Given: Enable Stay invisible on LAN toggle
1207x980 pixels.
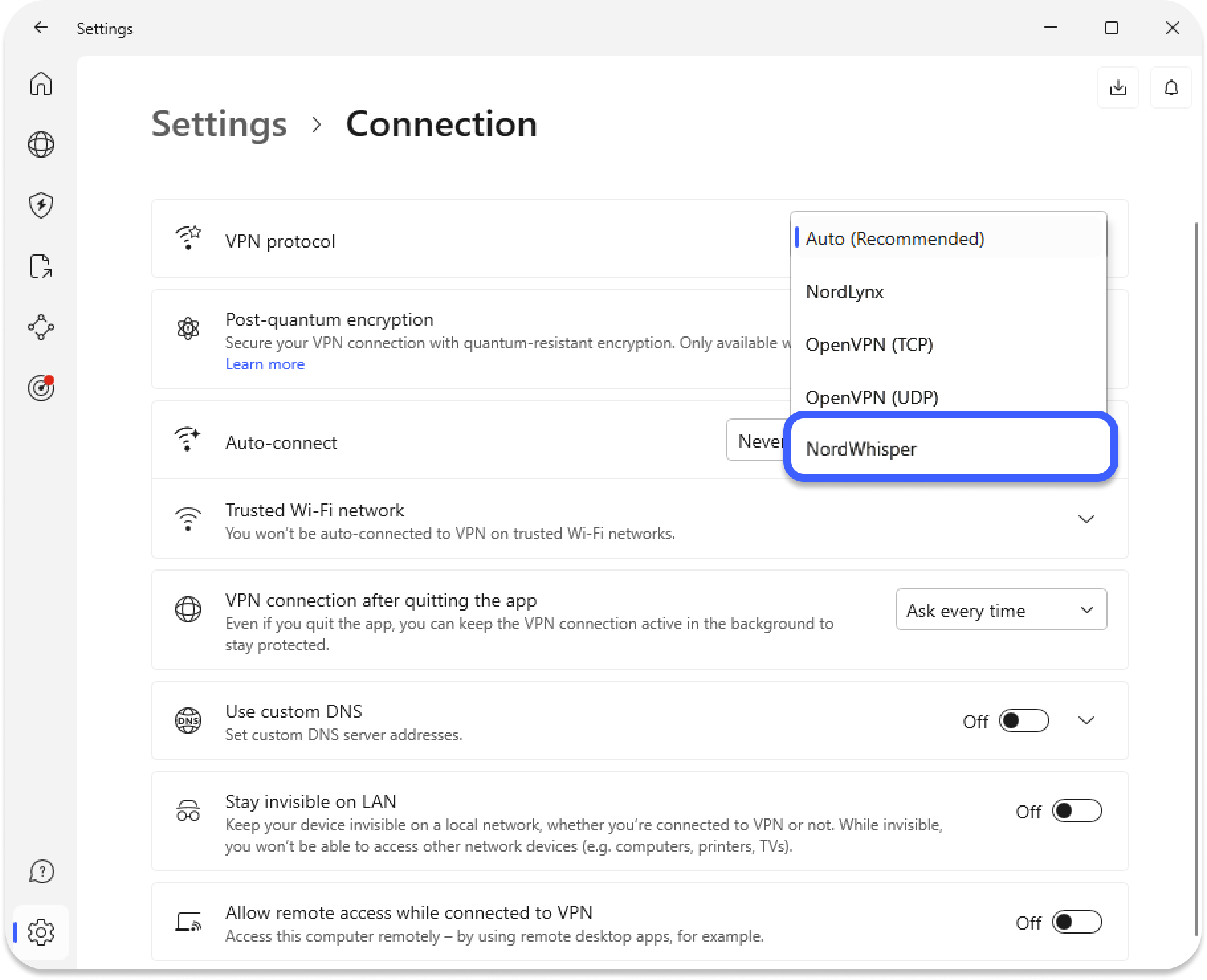Looking at the screenshot, I should [x=1076, y=811].
